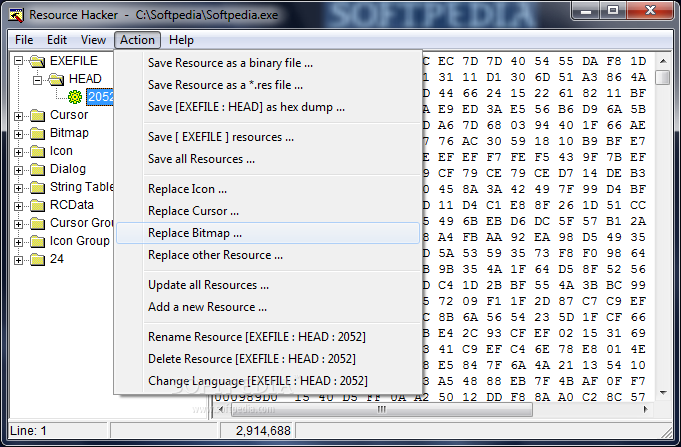Click the horizontal scrollbar right arrow
This screenshot has height=447, width=681.
pos(646,409)
